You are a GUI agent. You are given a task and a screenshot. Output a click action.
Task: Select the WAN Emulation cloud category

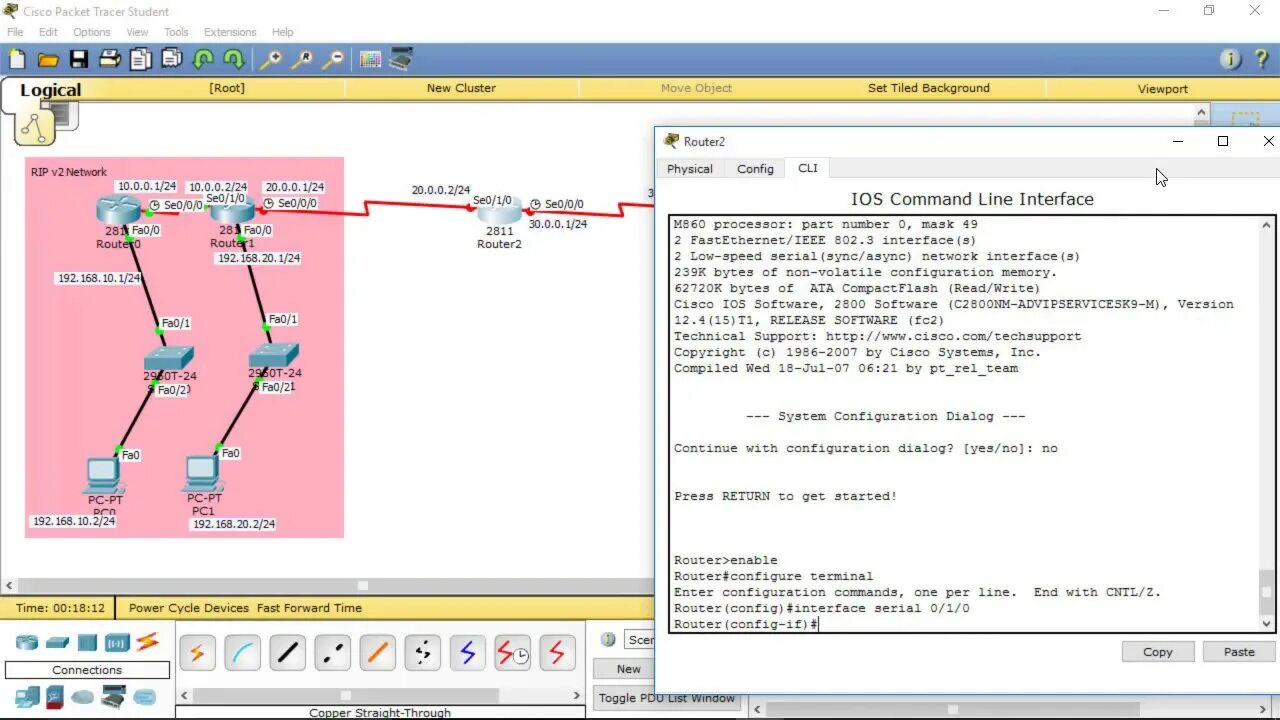[x=83, y=696]
